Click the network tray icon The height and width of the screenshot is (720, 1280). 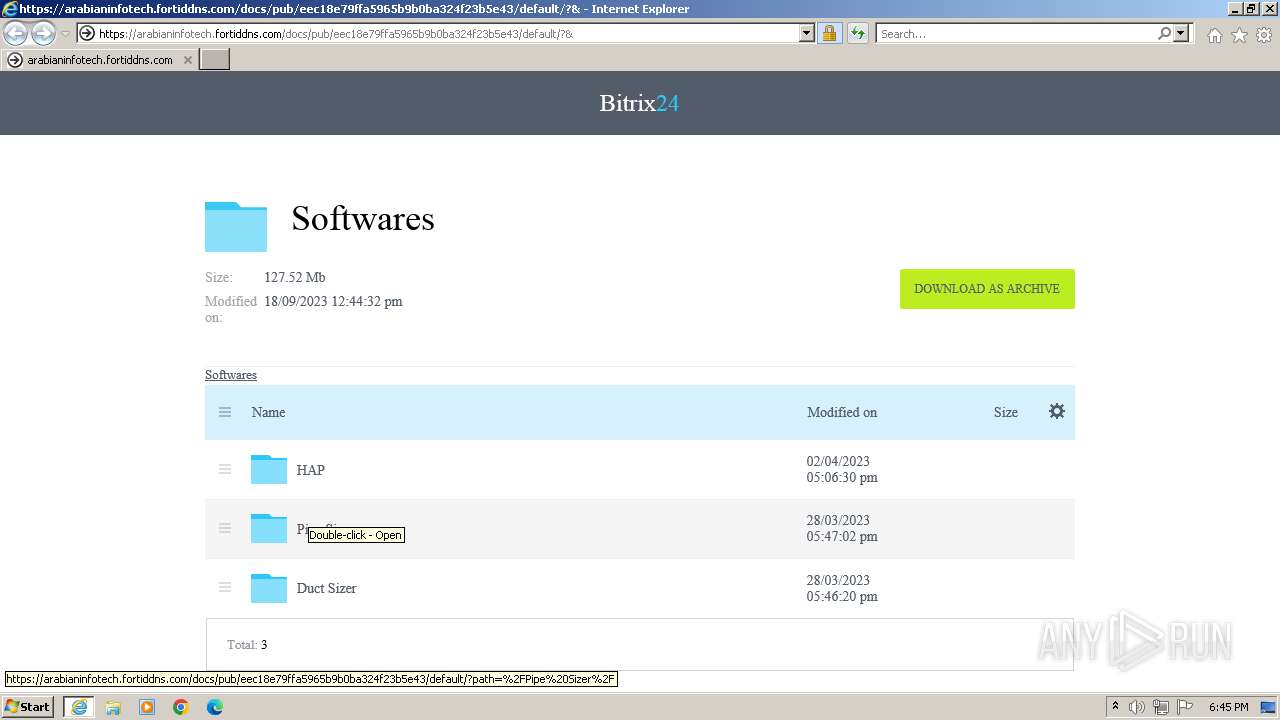[1161, 707]
